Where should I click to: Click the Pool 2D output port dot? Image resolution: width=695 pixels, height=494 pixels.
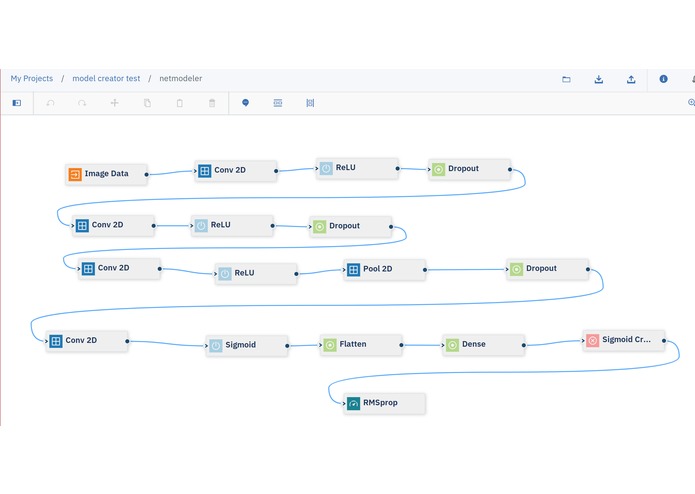point(425,270)
